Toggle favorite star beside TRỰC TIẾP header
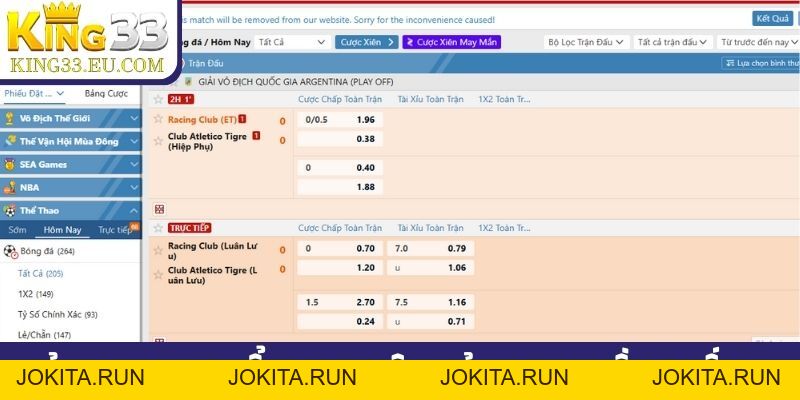The width and height of the screenshot is (800, 400). click(x=158, y=228)
